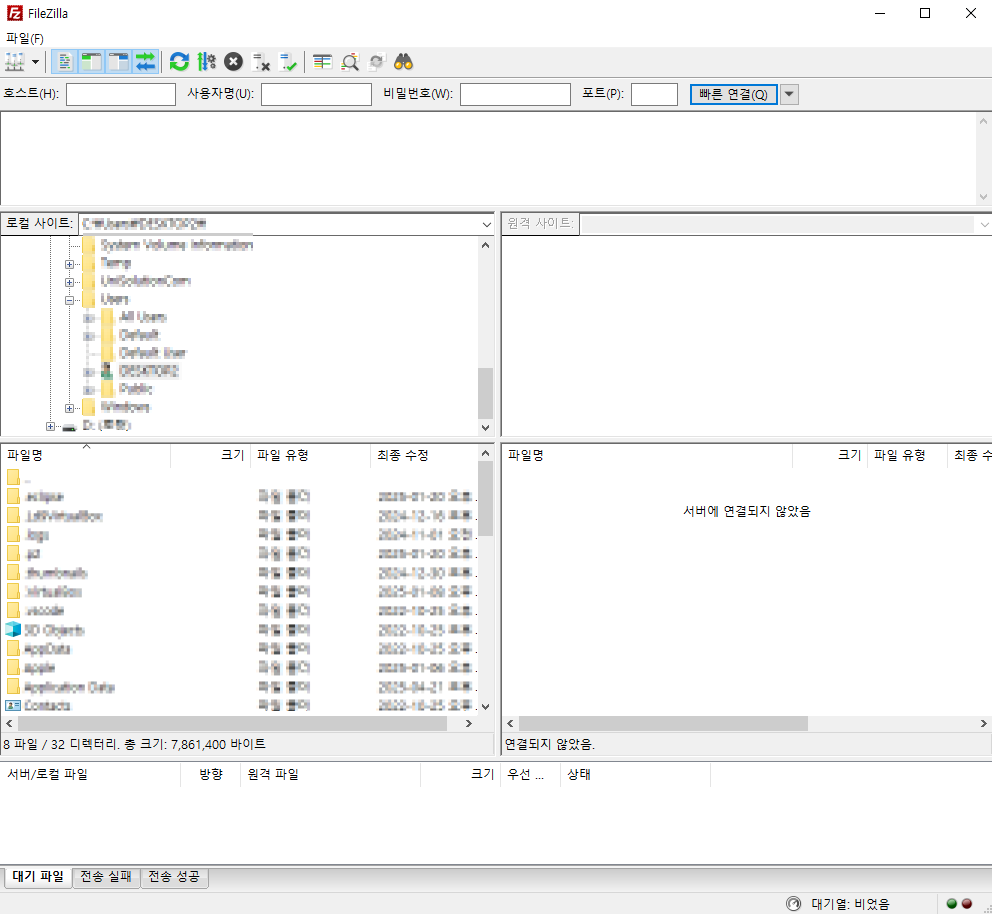
Task: Toggle the local directory tree display
Action: point(92,62)
